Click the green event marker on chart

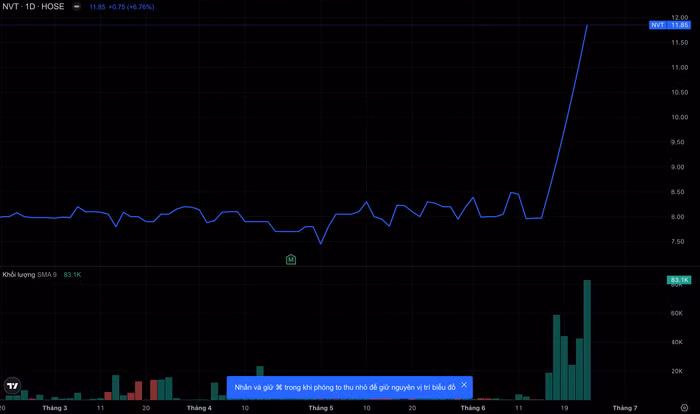(291, 259)
